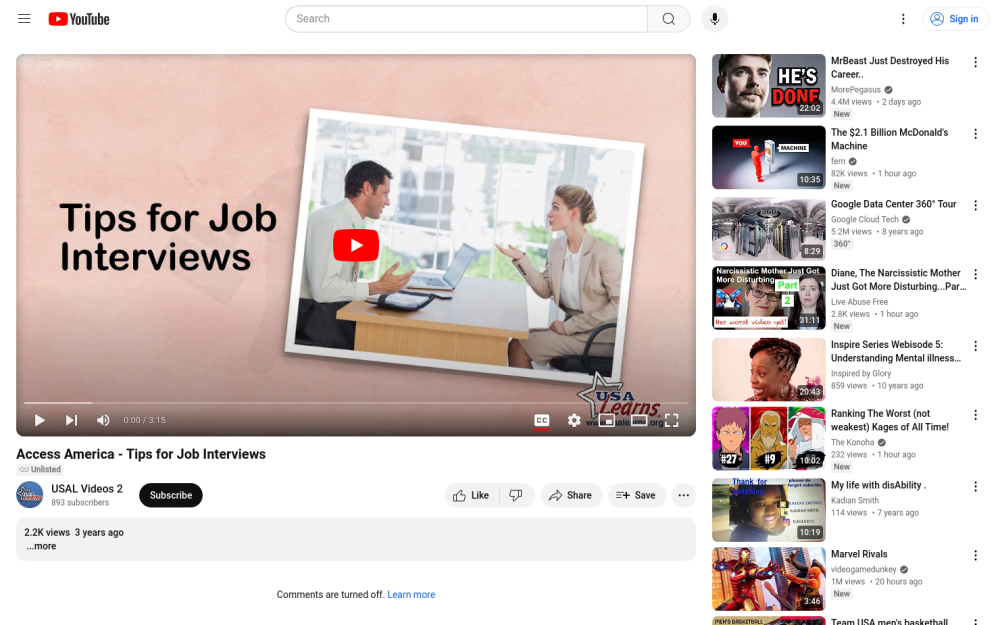This screenshot has width=1000, height=625.
Task: Click the Unlisted badge under title
Action: pos(40,469)
